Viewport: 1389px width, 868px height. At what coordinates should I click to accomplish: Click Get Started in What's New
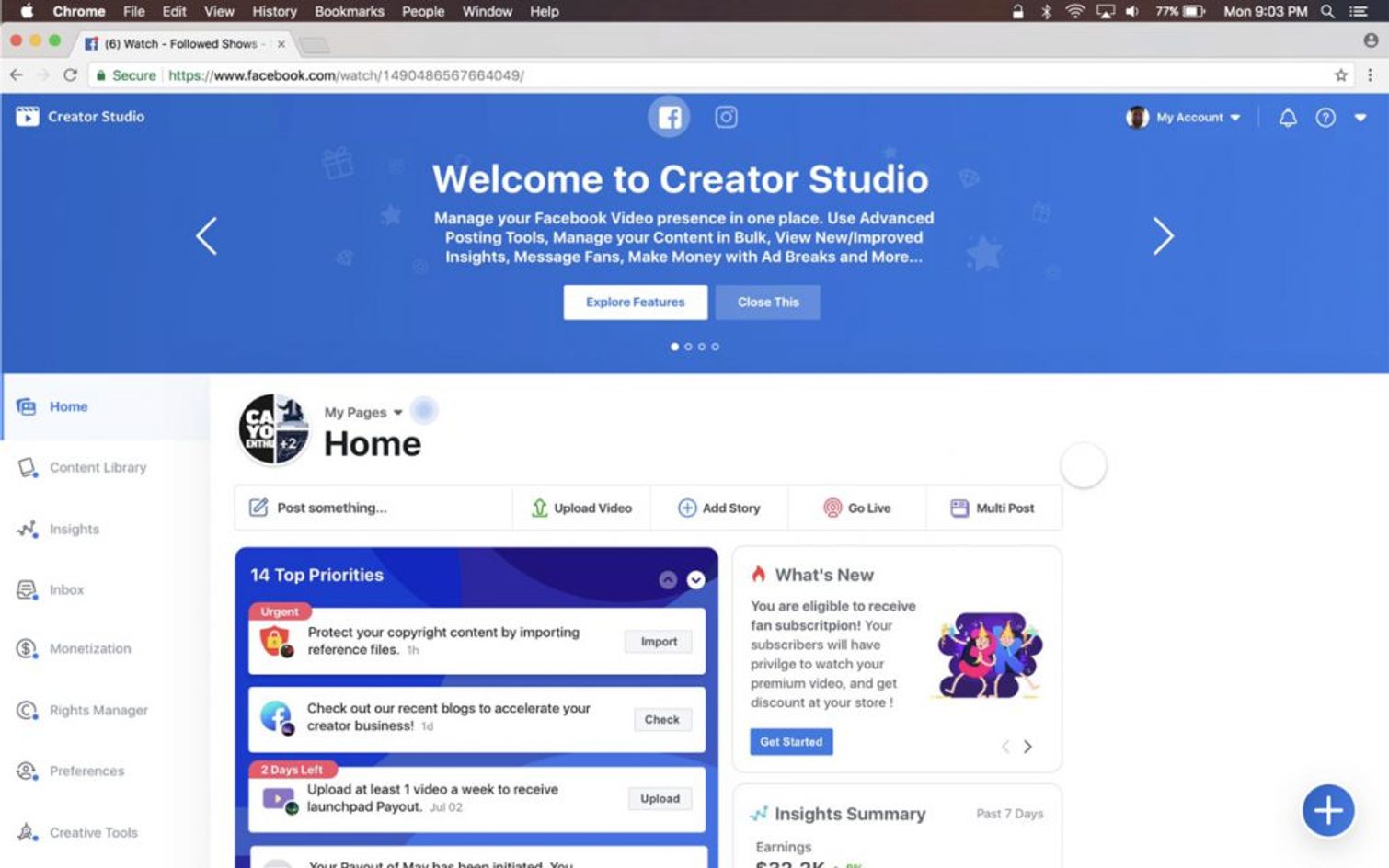click(x=791, y=742)
